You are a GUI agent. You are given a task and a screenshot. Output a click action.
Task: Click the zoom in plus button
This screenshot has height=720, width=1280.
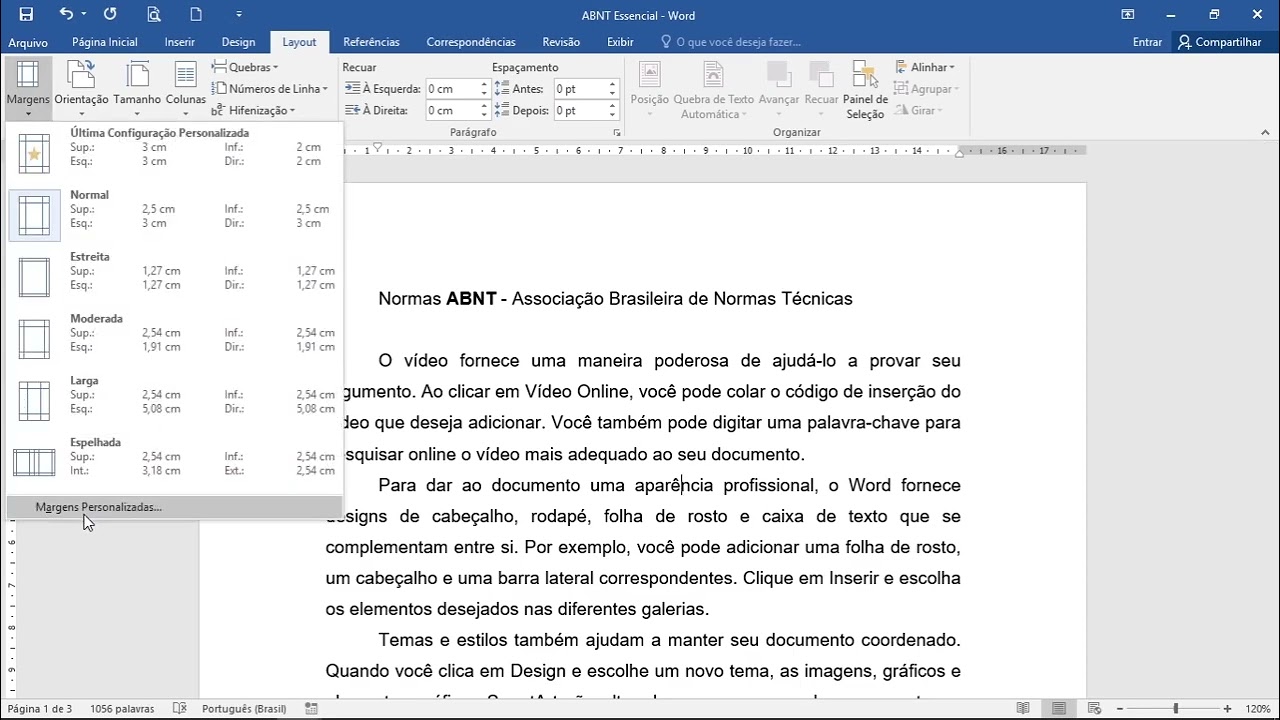click(x=1228, y=709)
